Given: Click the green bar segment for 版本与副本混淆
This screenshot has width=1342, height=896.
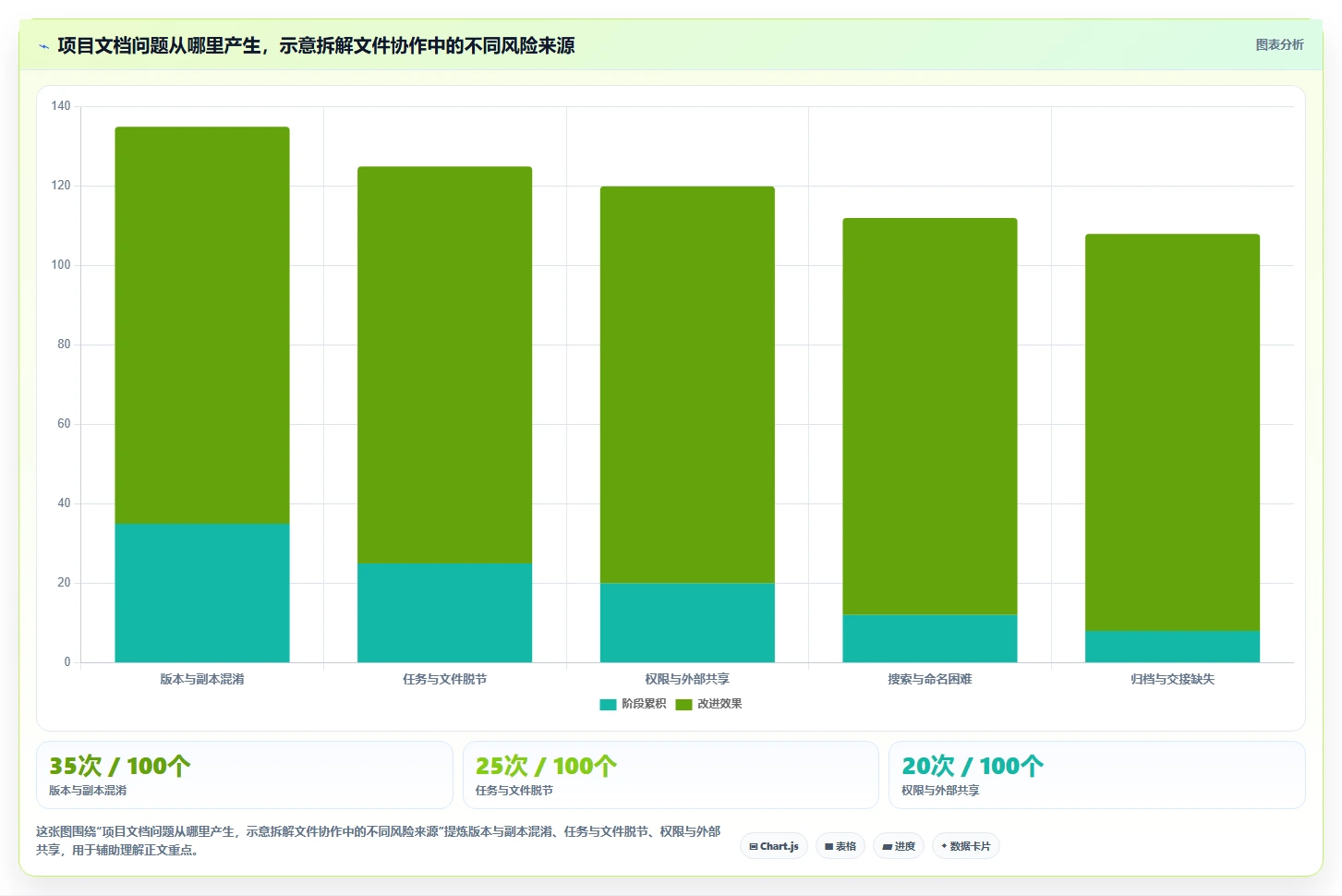Looking at the screenshot, I should pyautogui.click(x=202, y=325).
